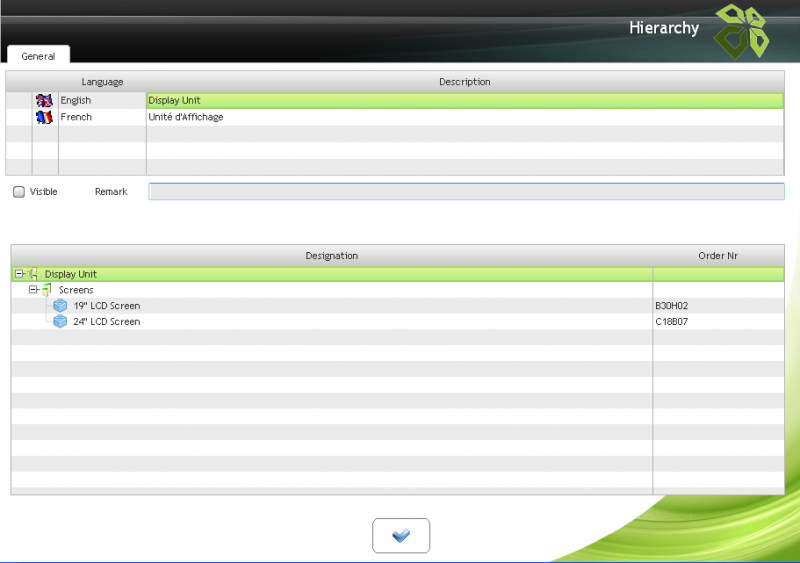Switch to the General tab

click(38, 57)
